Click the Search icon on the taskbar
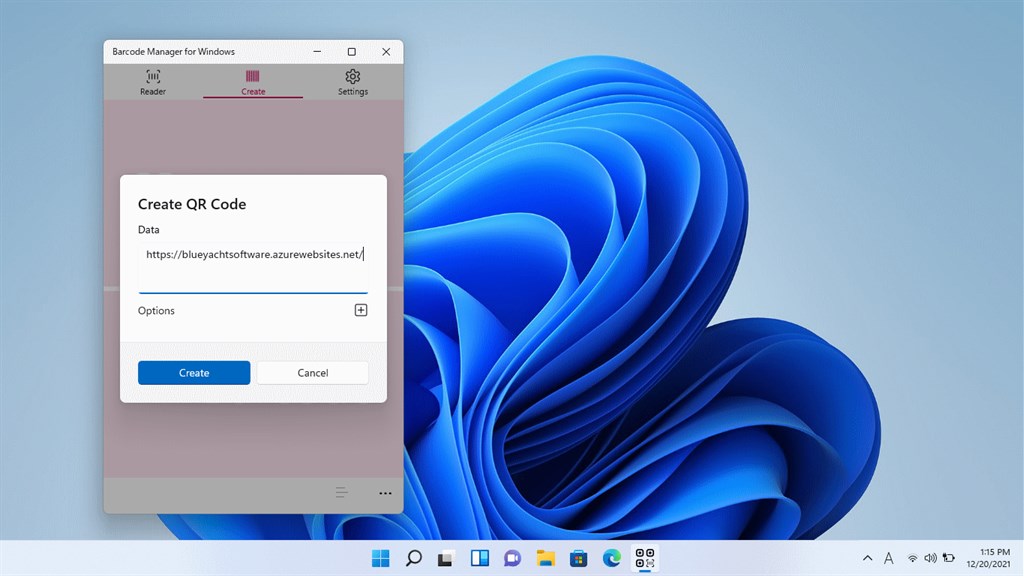The height and width of the screenshot is (576, 1024). click(414, 558)
